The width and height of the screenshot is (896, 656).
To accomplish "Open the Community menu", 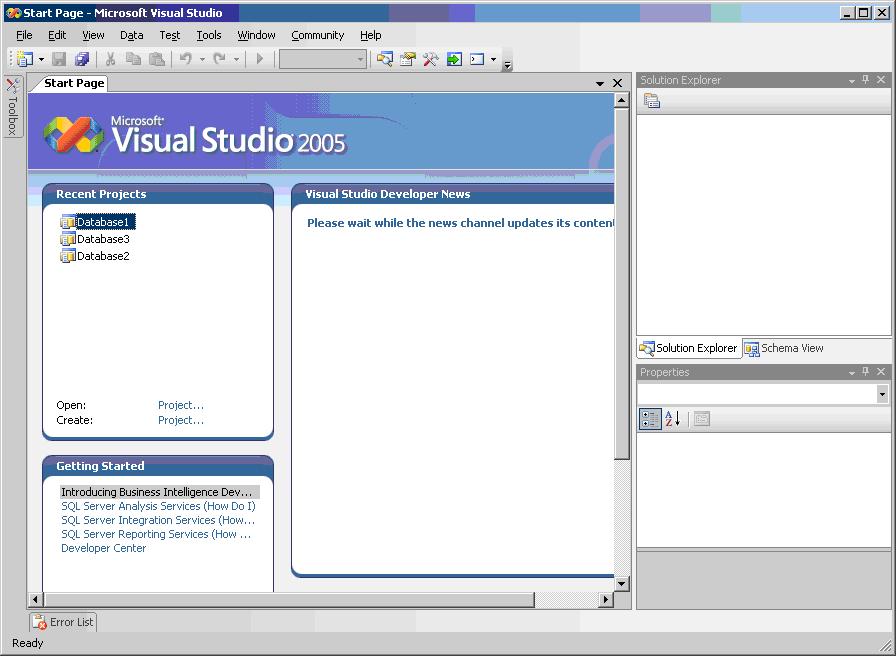I will pyautogui.click(x=318, y=35).
